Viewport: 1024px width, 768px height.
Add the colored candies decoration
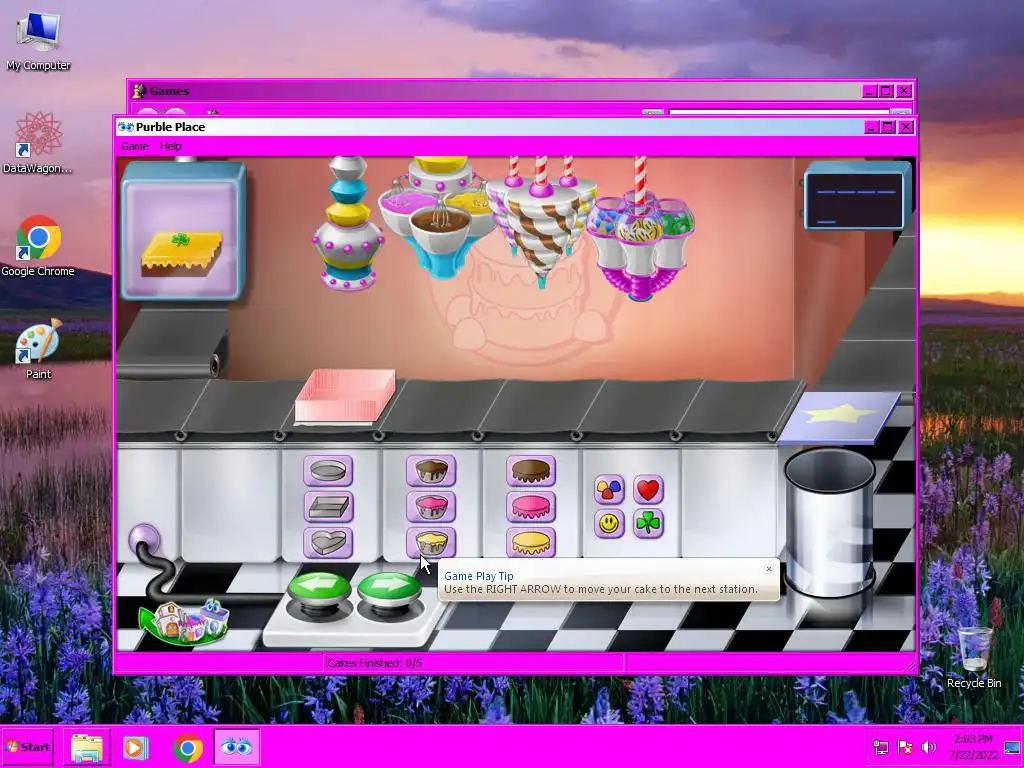point(609,489)
